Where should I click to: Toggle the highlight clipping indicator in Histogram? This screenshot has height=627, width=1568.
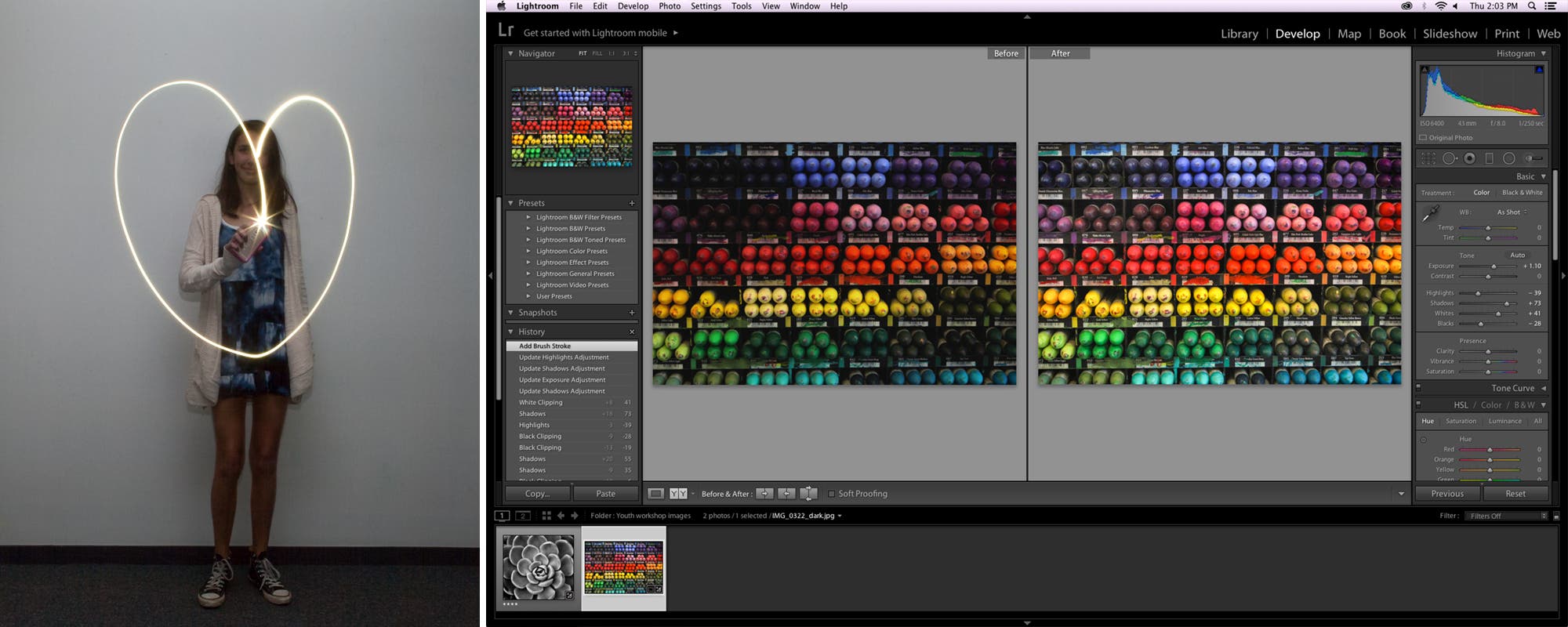pyautogui.click(x=1539, y=70)
